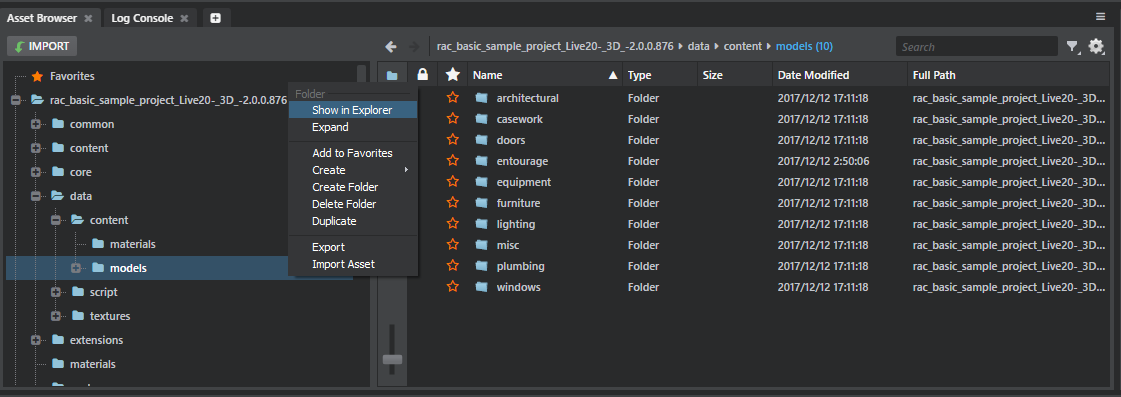Toggle favorite star for doors

(x=452, y=140)
